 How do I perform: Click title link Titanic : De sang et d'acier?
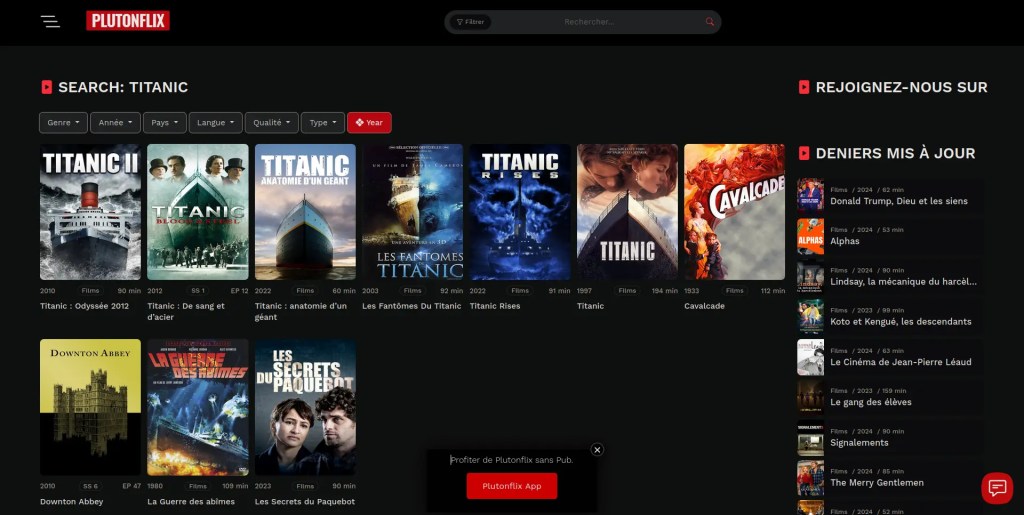pyautogui.click(x=186, y=311)
